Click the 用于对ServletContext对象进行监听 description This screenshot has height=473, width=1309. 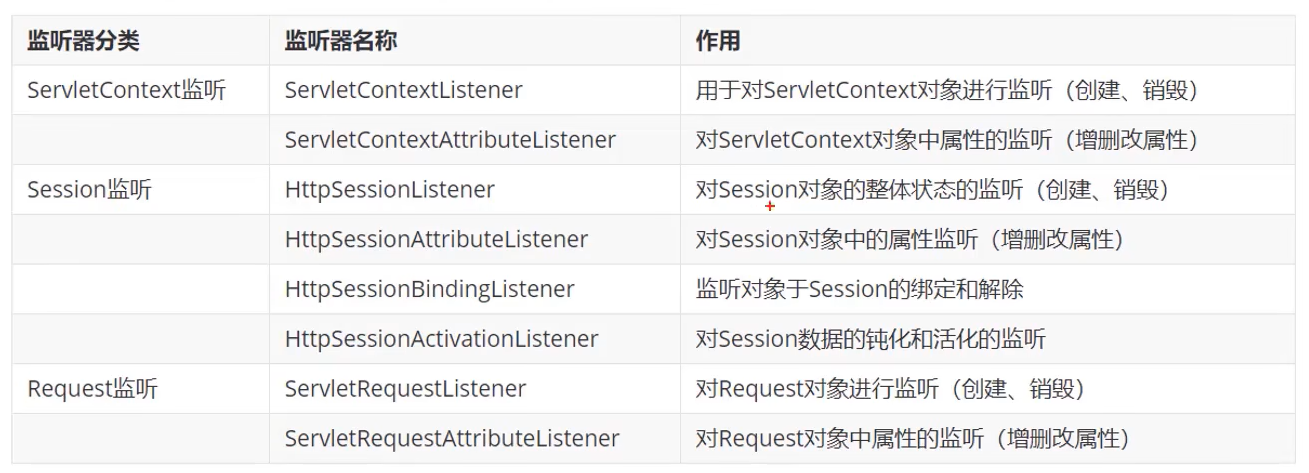tap(947, 90)
